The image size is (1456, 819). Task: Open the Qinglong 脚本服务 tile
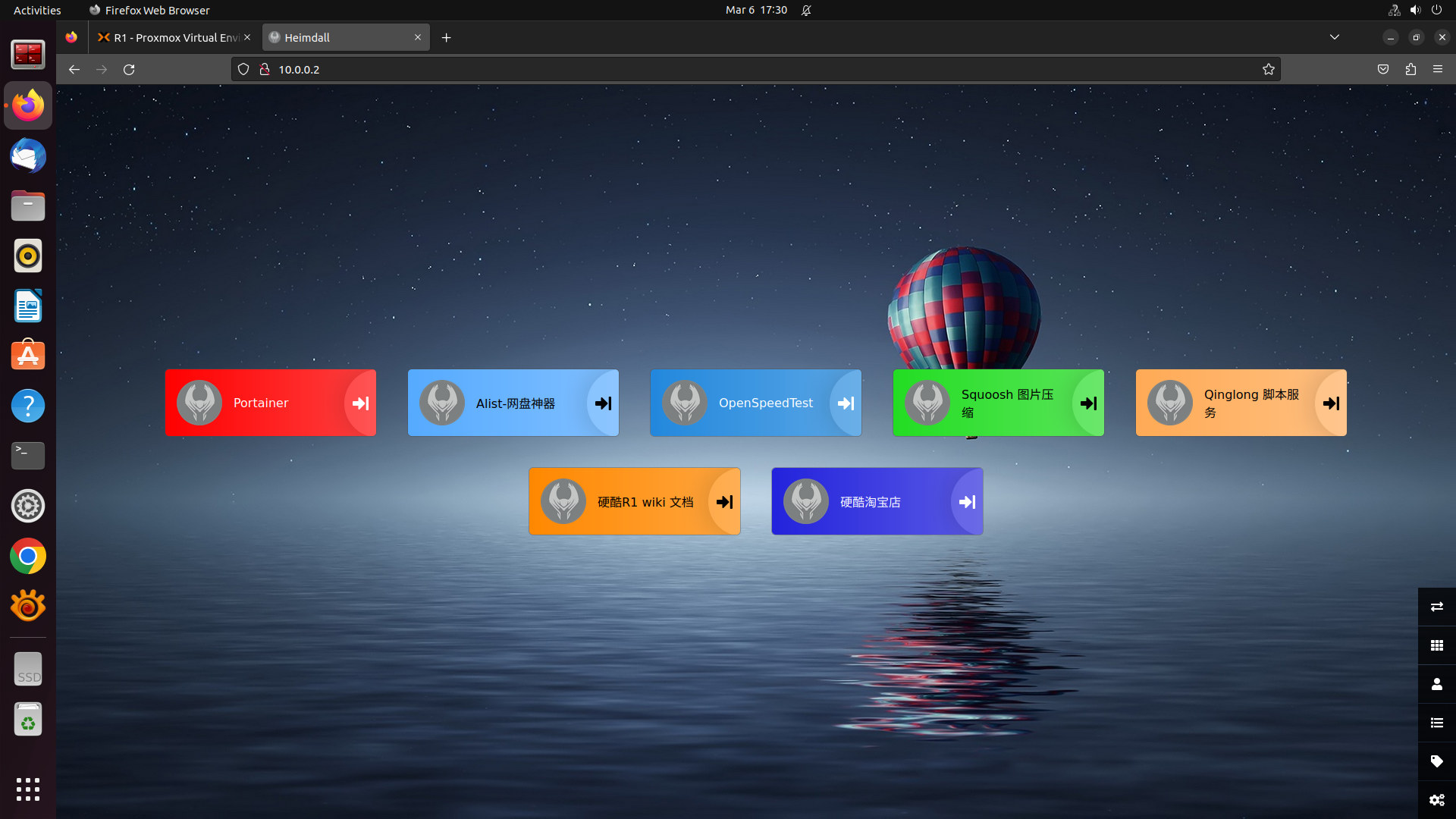[x=1241, y=403]
